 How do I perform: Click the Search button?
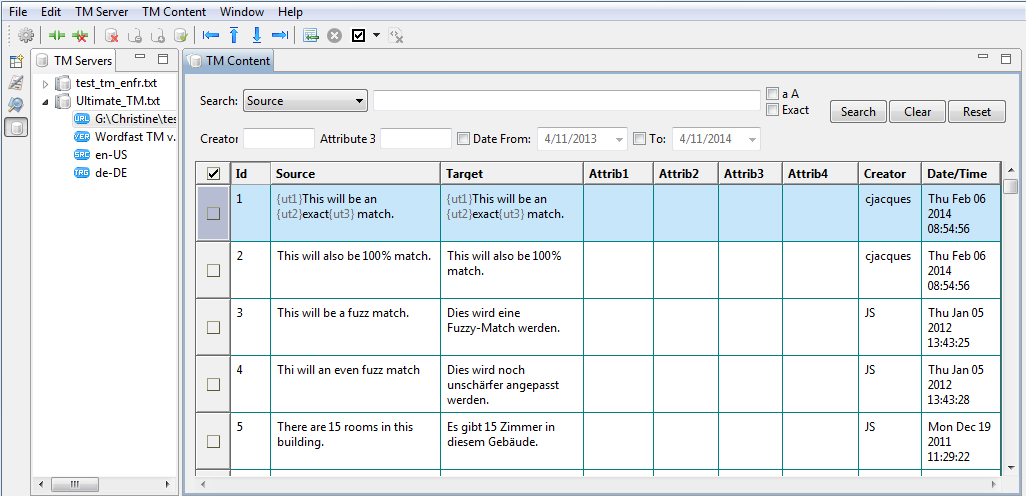point(858,112)
